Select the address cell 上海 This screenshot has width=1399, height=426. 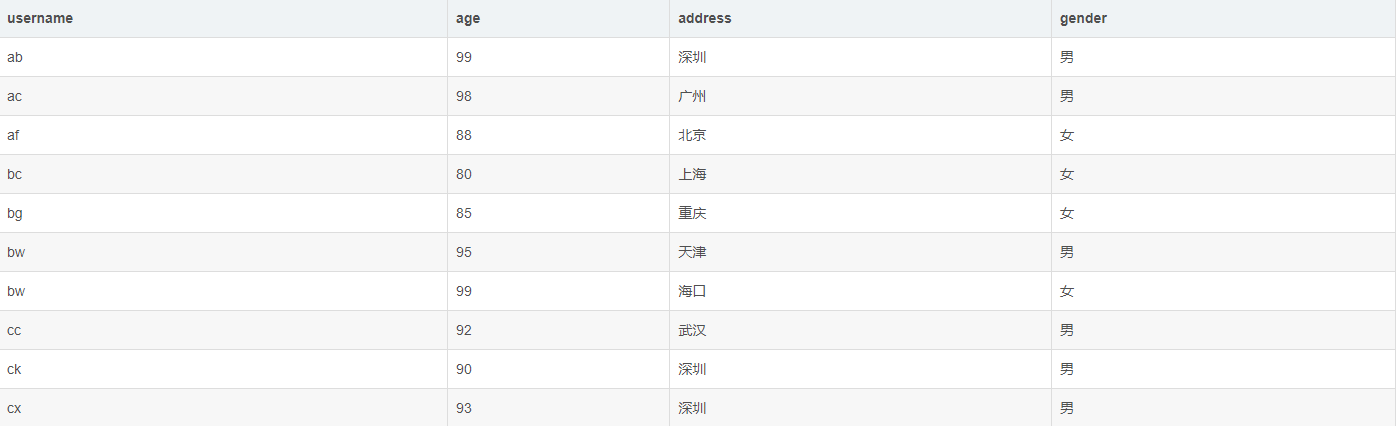[692, 174]
